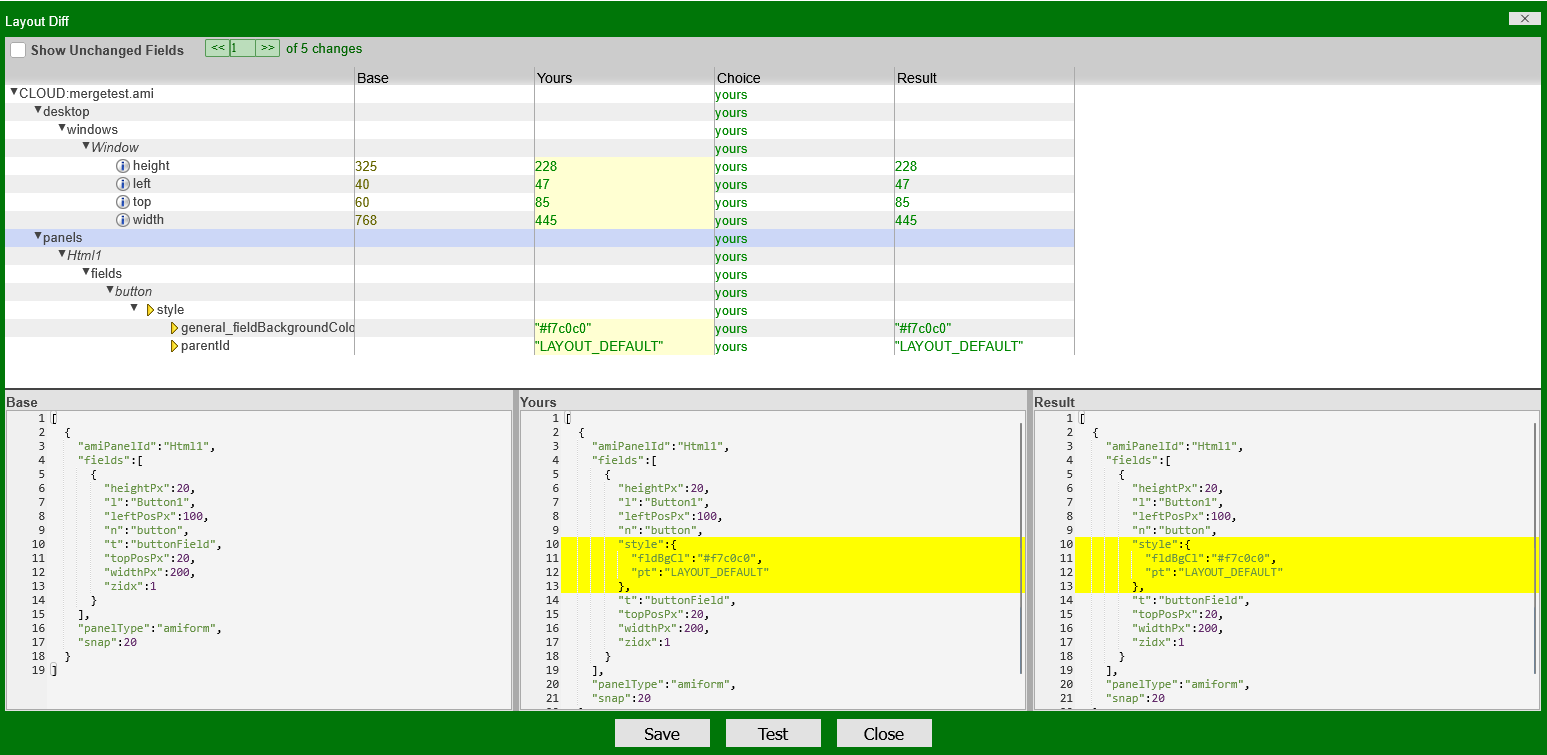This screenshot has width=1547, height=755.
Task: Select the button row under fields
Action: pos(131,291)
